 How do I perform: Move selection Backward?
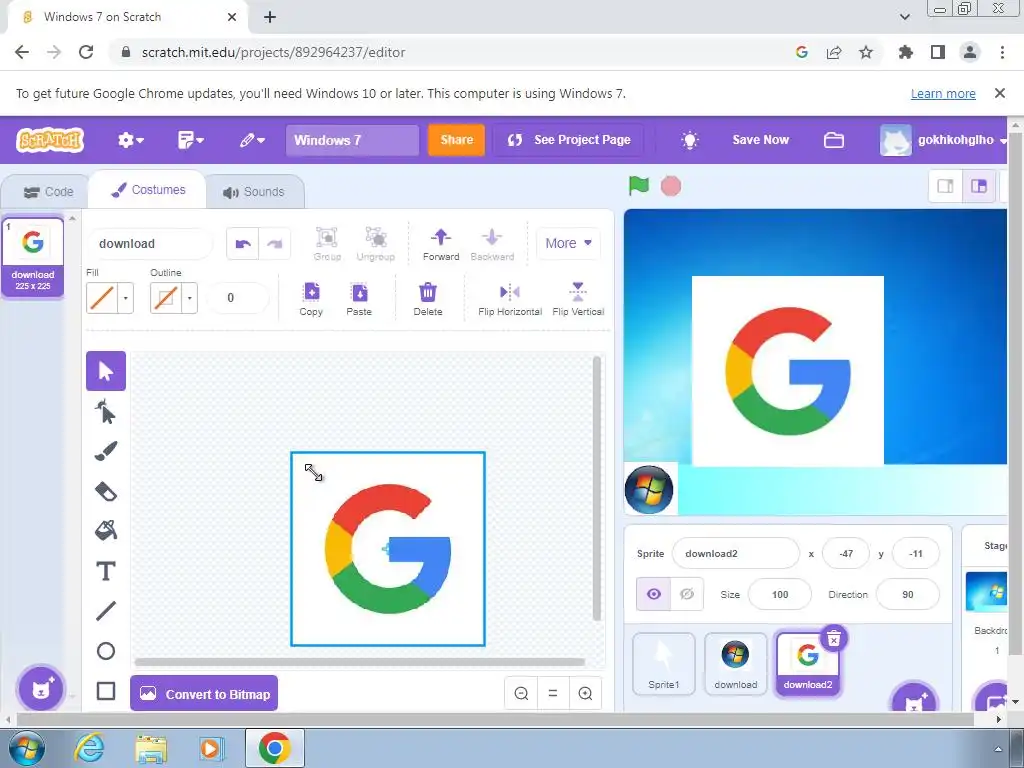pyautogui.click(x=492, y=244)
